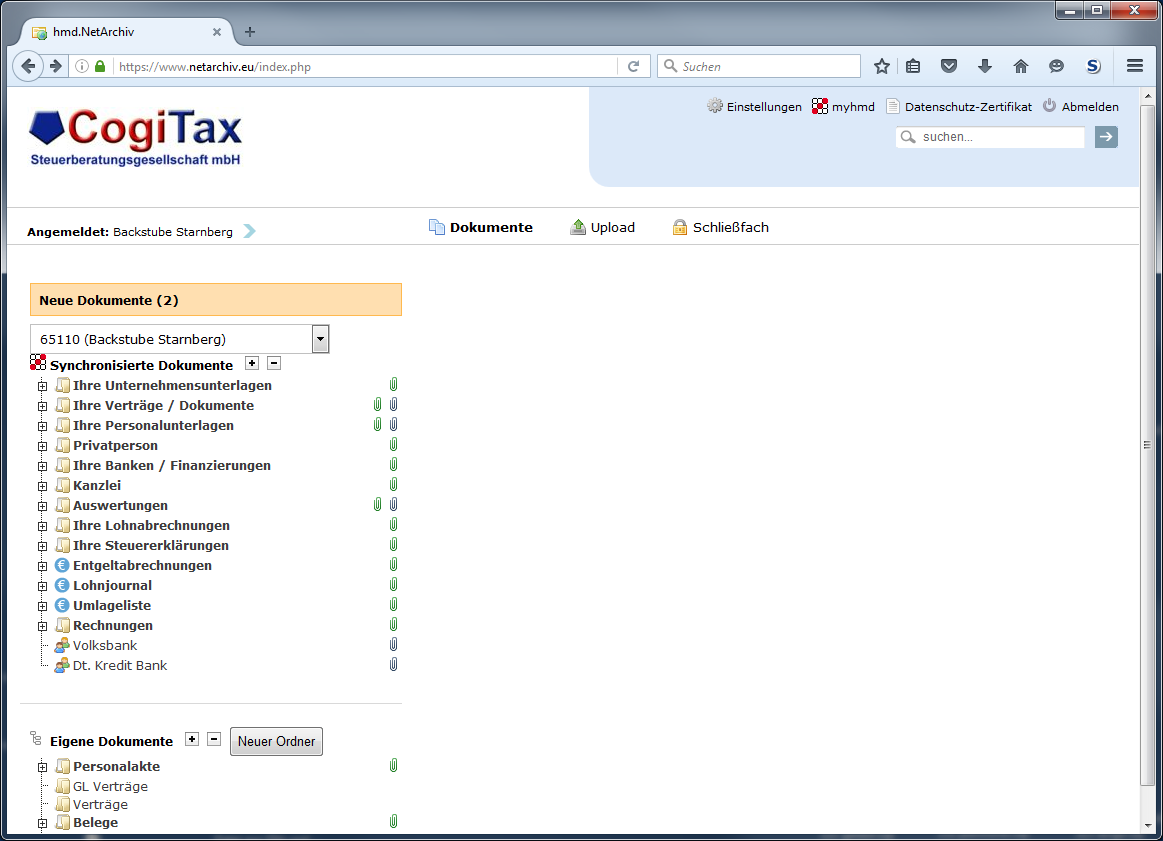Switch to the Schließfach tab
Viewport: 1163px width, 841px height.
click(731, 226)
